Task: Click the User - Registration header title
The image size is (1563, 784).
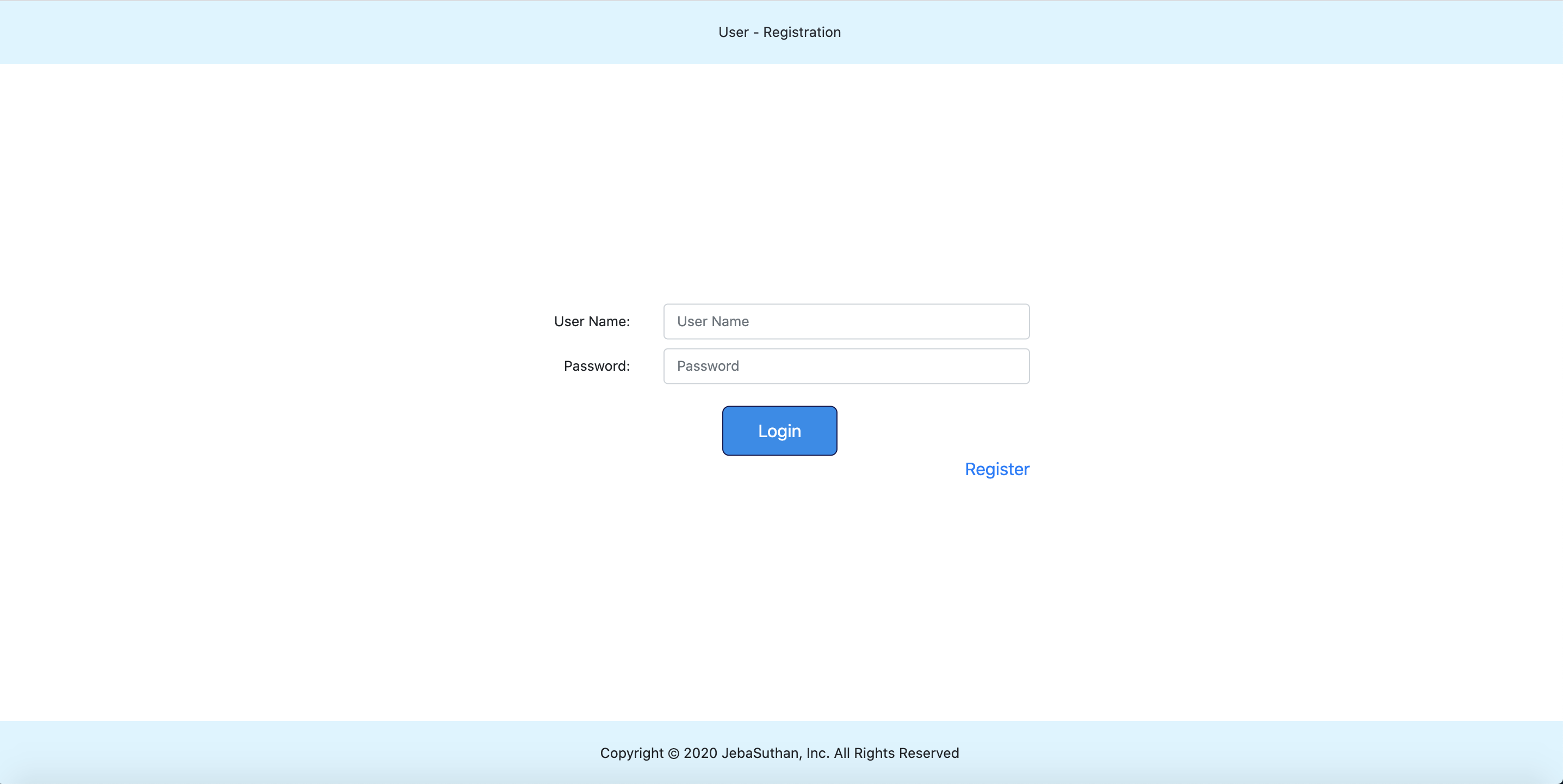Action: click(x=780, y=32)
